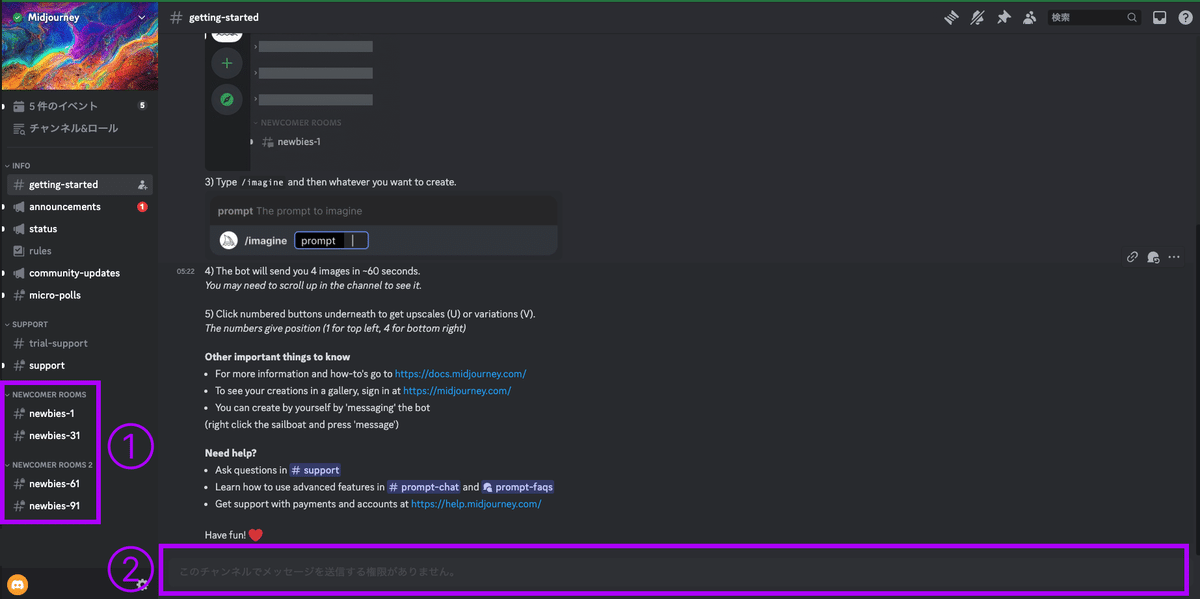Click invite icon next to getting-started
Viewport: 1200px width, 599px height.
[142, 185]
